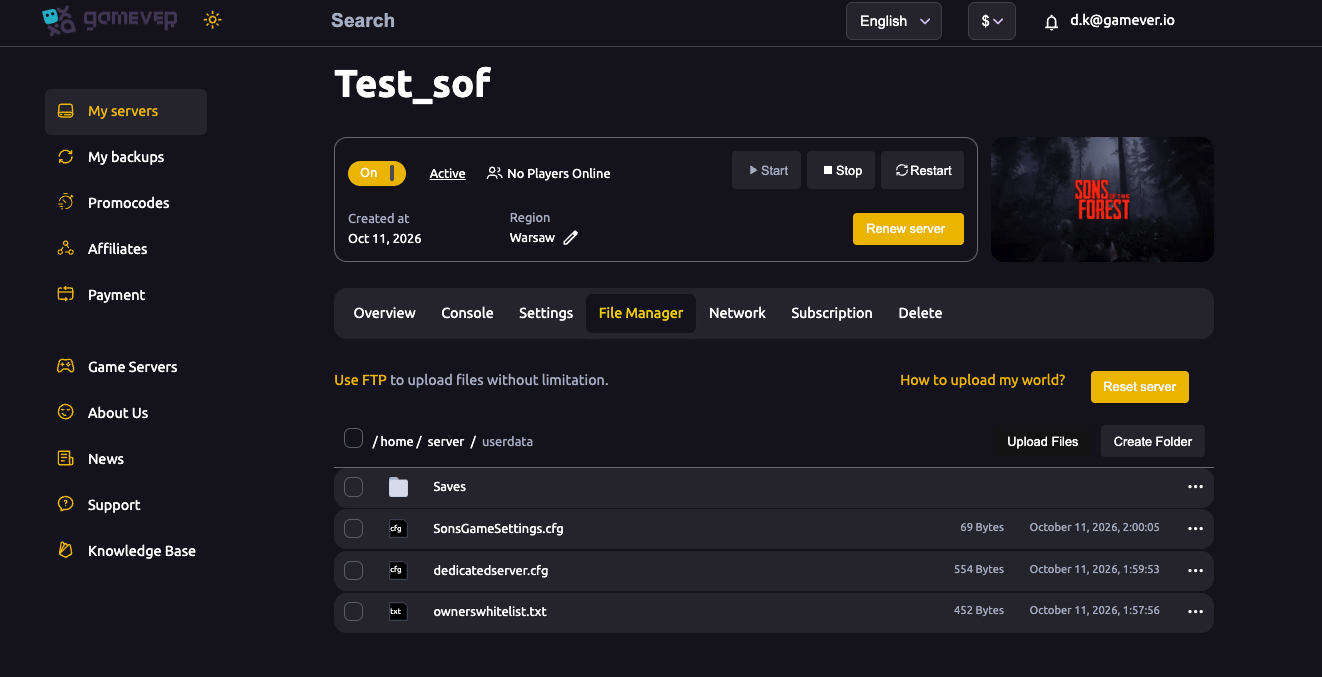Switch to the Network tab
The height and width of the screenshot is (677, 1322).
pyautogui.click(x=737, y=313)
